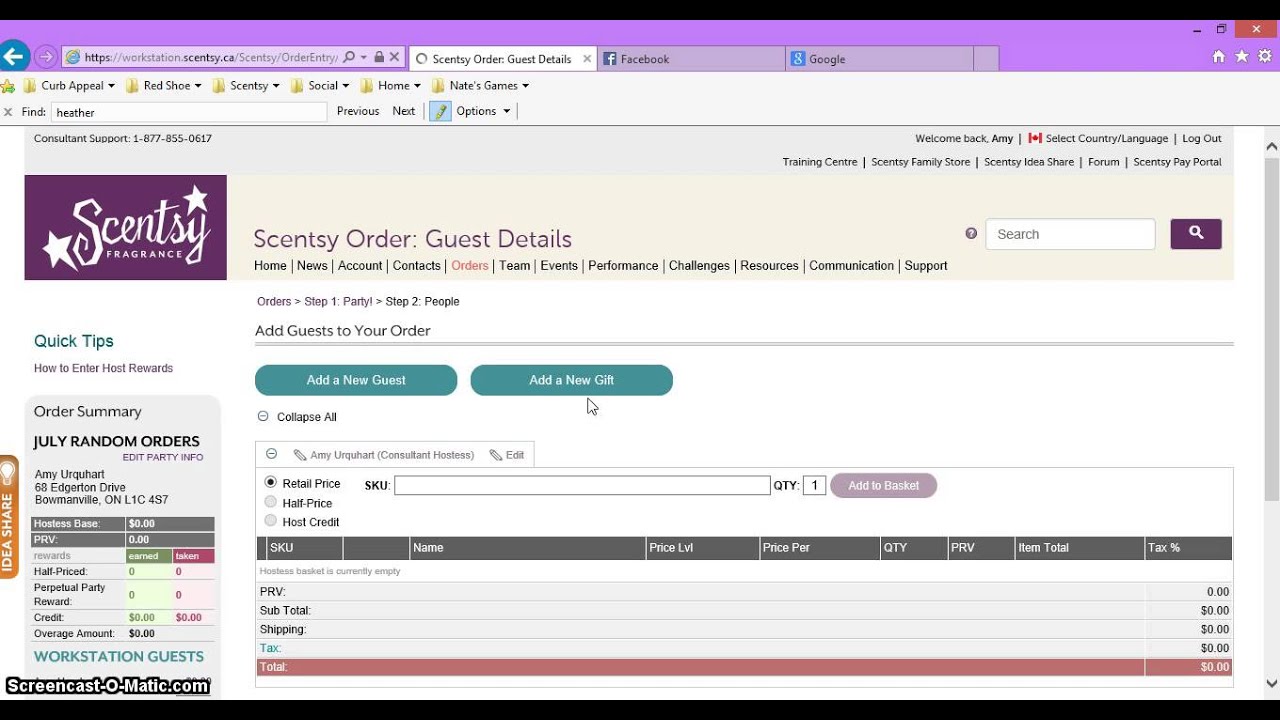Click the QTY input field
The image size is (1280, 720).
click(x=814, y=485)
